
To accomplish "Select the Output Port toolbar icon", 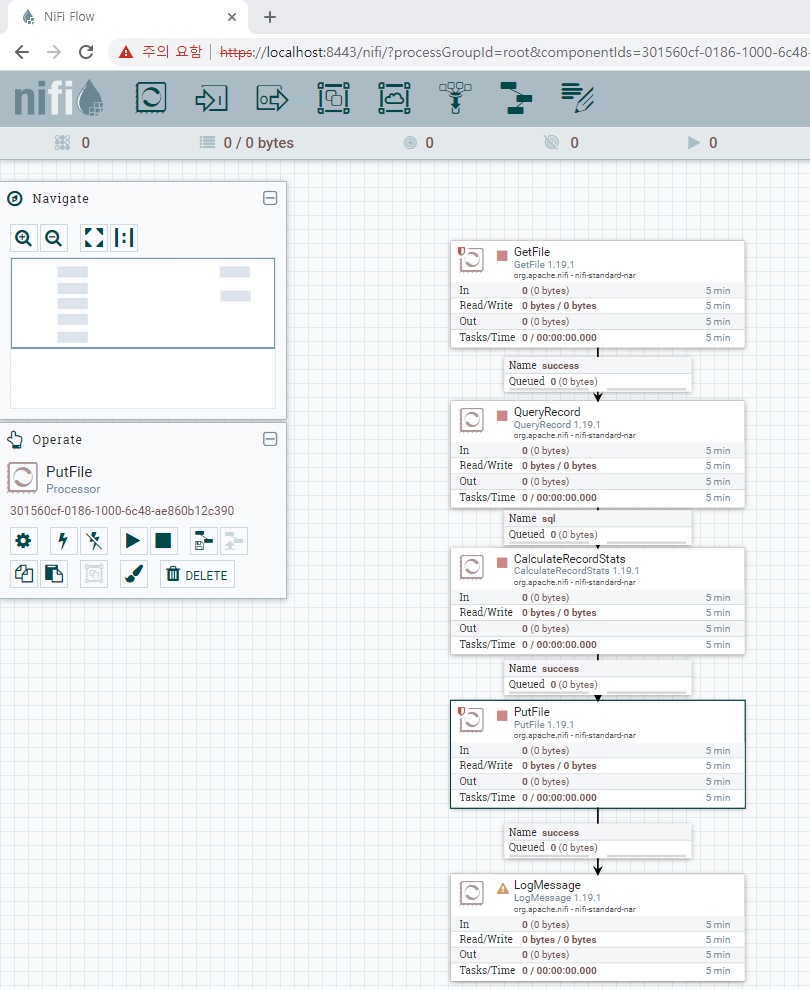I will click(x=273, y=98).
